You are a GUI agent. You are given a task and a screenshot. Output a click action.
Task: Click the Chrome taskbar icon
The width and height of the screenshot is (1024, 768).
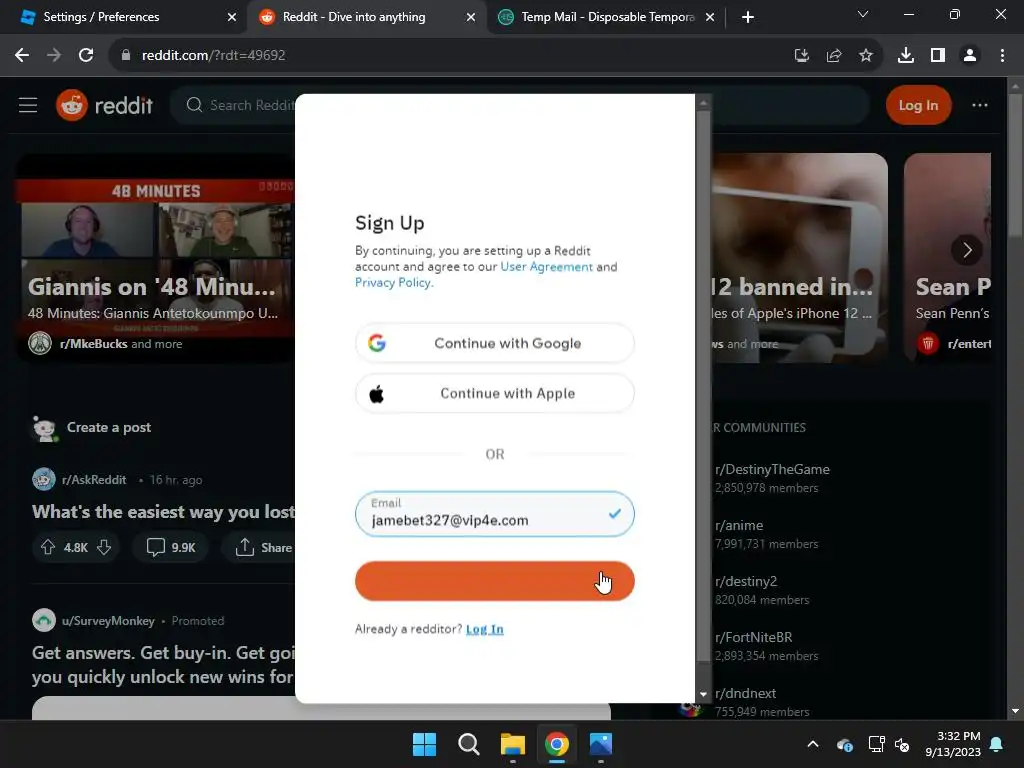(556, 744)
